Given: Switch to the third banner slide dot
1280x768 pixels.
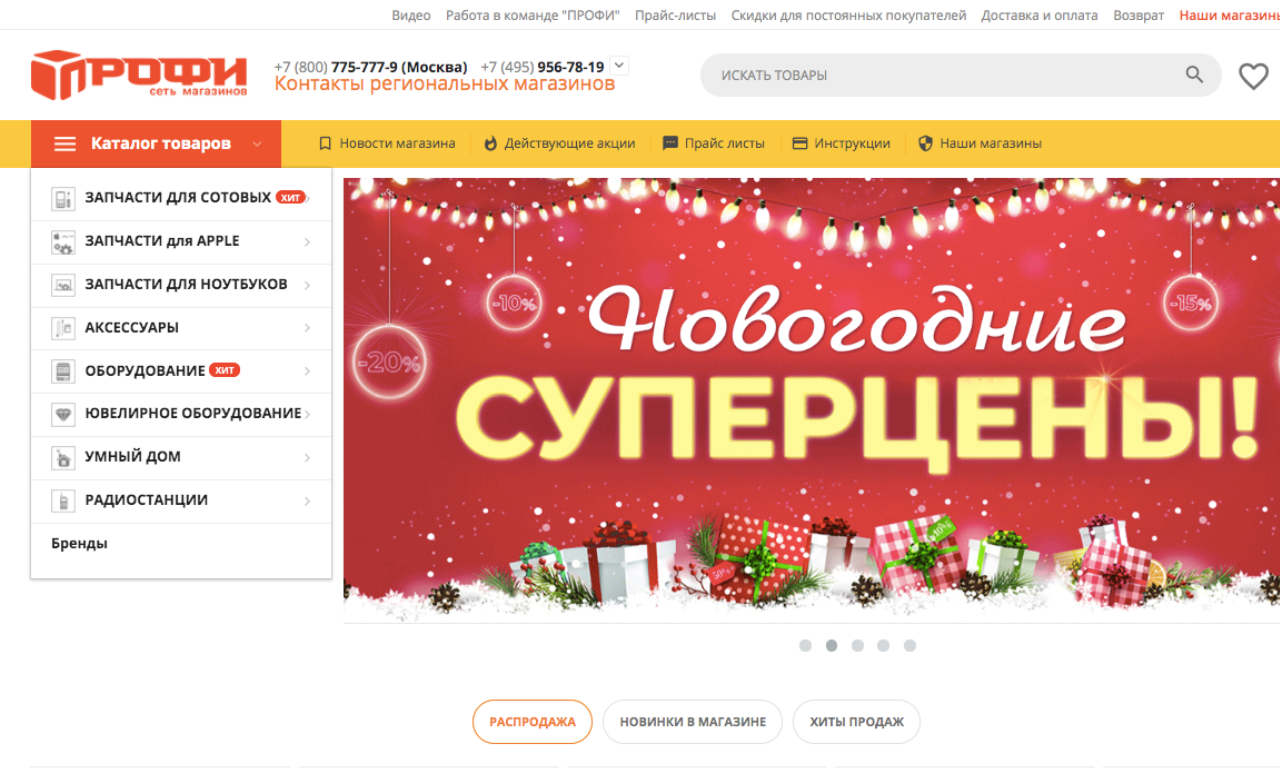Looking at the screenshot, I should click(x=857, y=646).
